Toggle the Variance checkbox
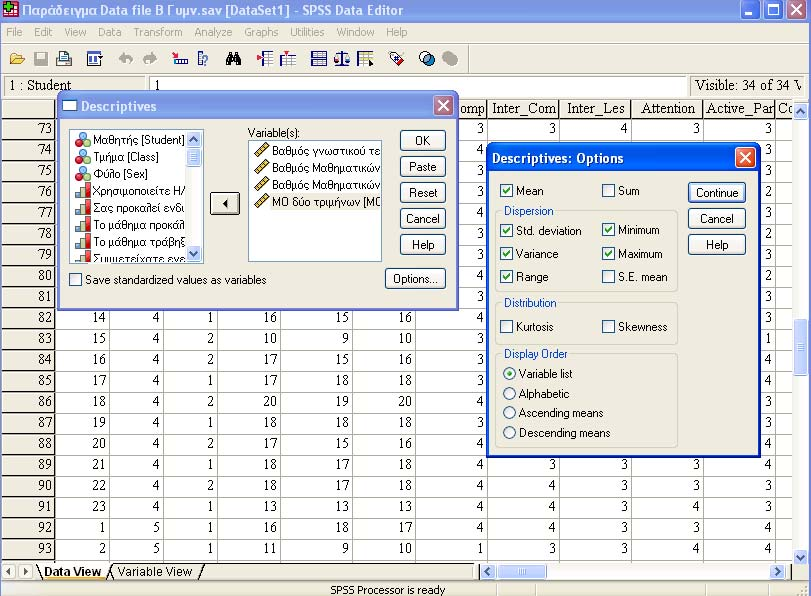The width and height of the screenshot is (811, 596). pos(506,254)
